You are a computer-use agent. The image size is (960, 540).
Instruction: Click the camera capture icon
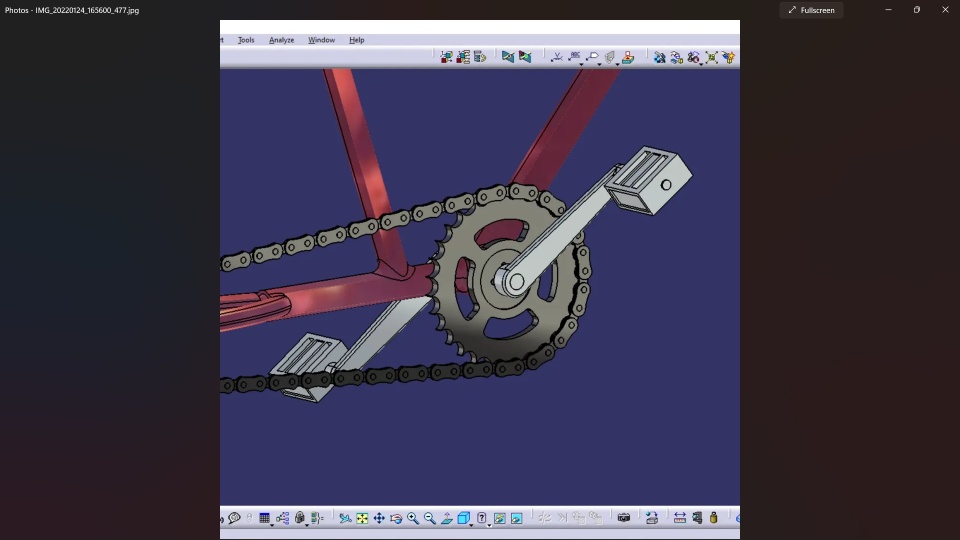624,518
